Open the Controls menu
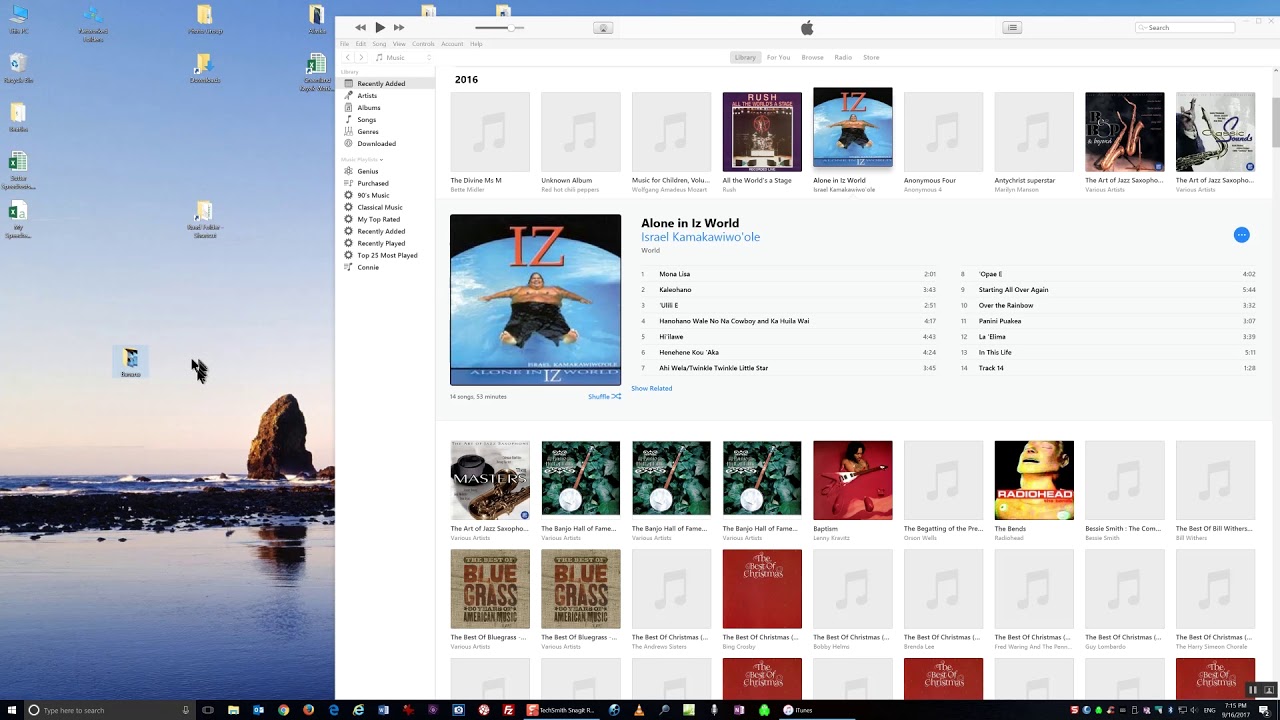 coord(423,44)
